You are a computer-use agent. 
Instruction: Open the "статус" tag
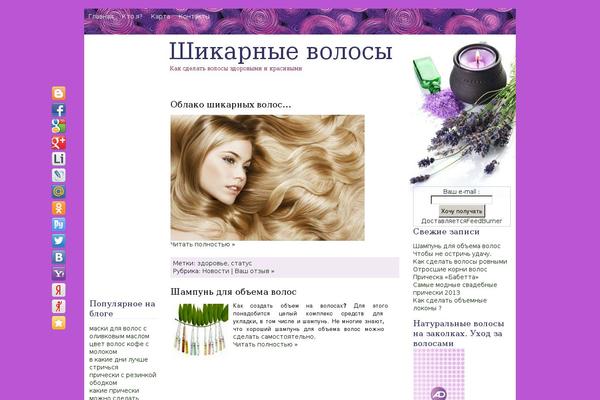241,263
